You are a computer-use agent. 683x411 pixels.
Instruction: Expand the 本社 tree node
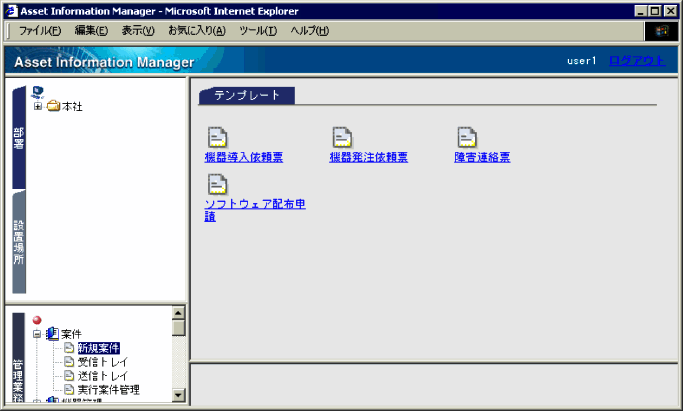click(37, 106)
